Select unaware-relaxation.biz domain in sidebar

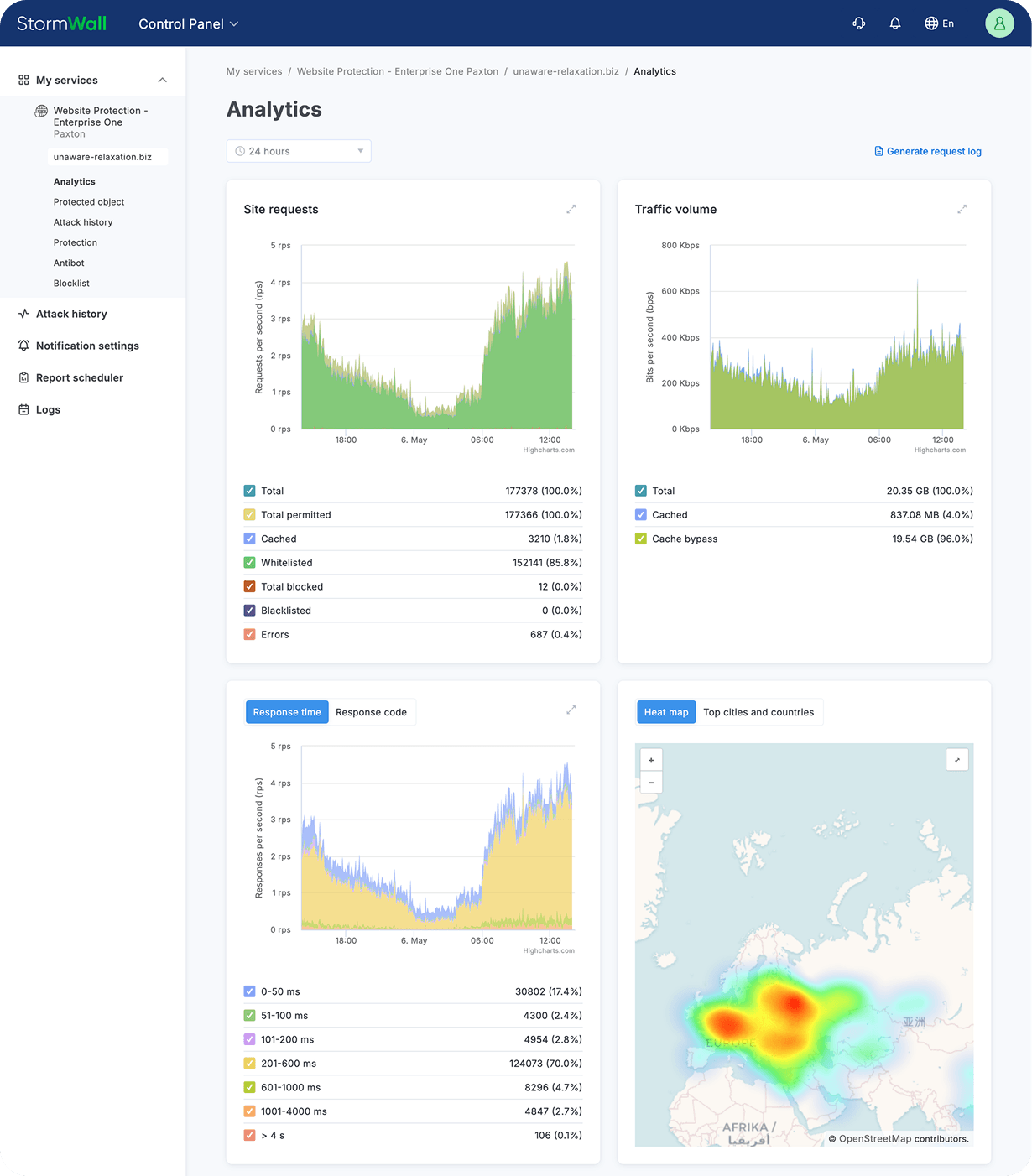(107, 157)
